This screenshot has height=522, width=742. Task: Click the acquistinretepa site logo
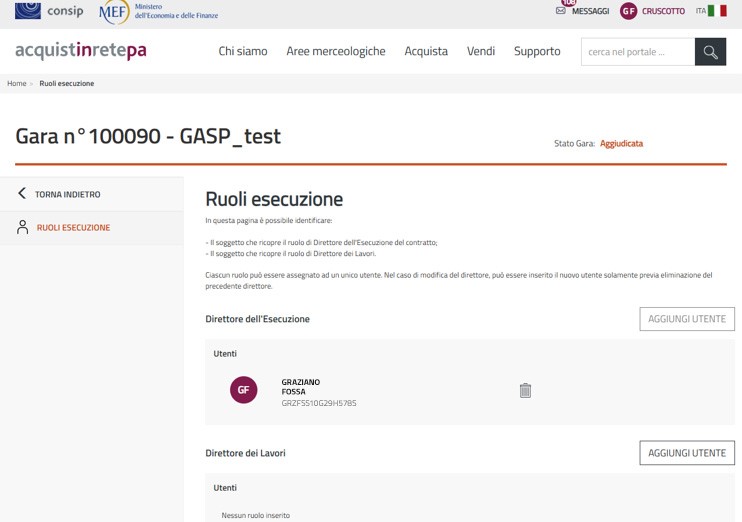tap(81, 51)
